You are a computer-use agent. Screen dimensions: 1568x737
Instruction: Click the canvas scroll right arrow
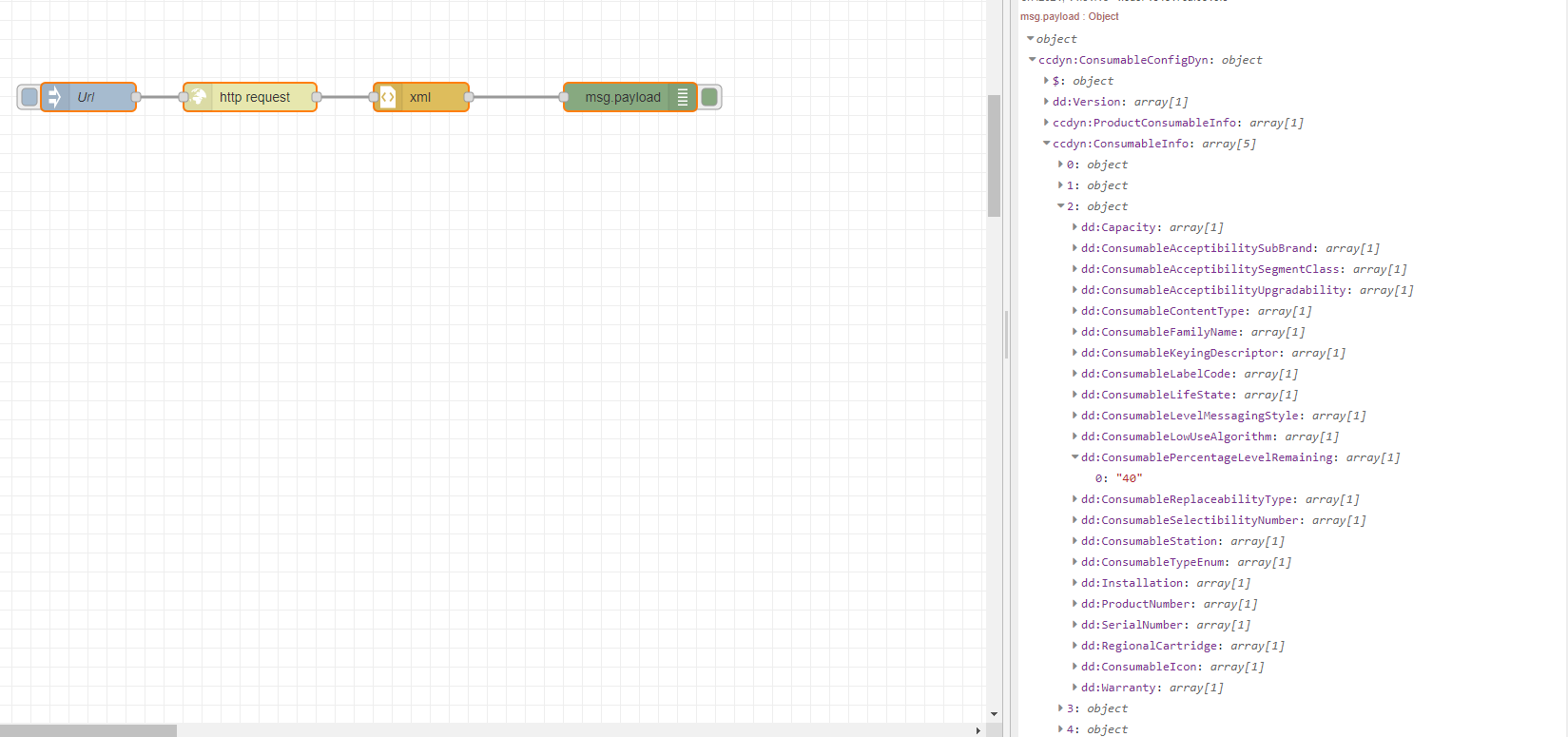tap(978, 730)
